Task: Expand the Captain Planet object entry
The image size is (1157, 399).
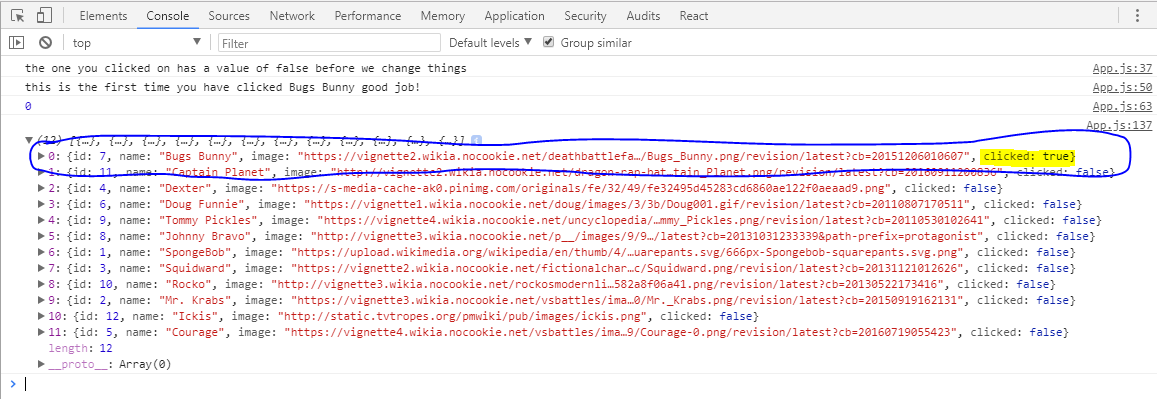Action: tap(41, 173)
